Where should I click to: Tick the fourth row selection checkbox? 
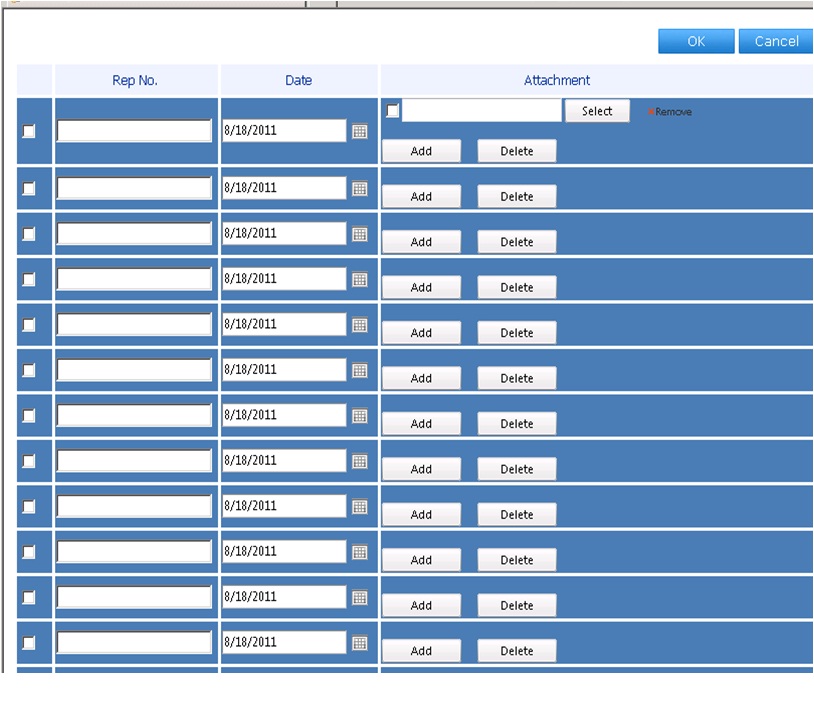tap(29, 279)
